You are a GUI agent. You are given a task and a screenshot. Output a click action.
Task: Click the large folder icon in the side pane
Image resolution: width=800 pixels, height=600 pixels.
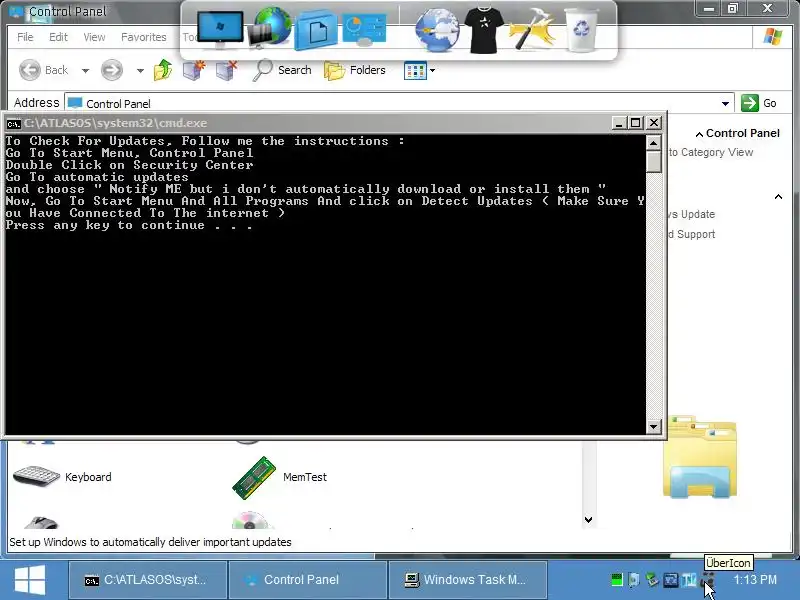pyautogui.click(x=700, y=457)
